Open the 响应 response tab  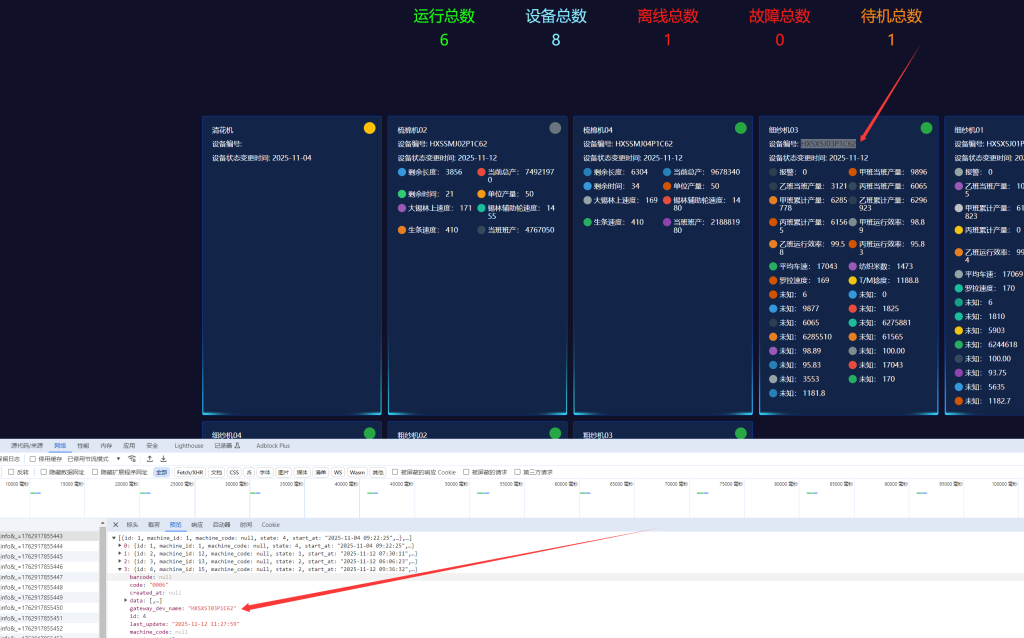pos(197,524)
